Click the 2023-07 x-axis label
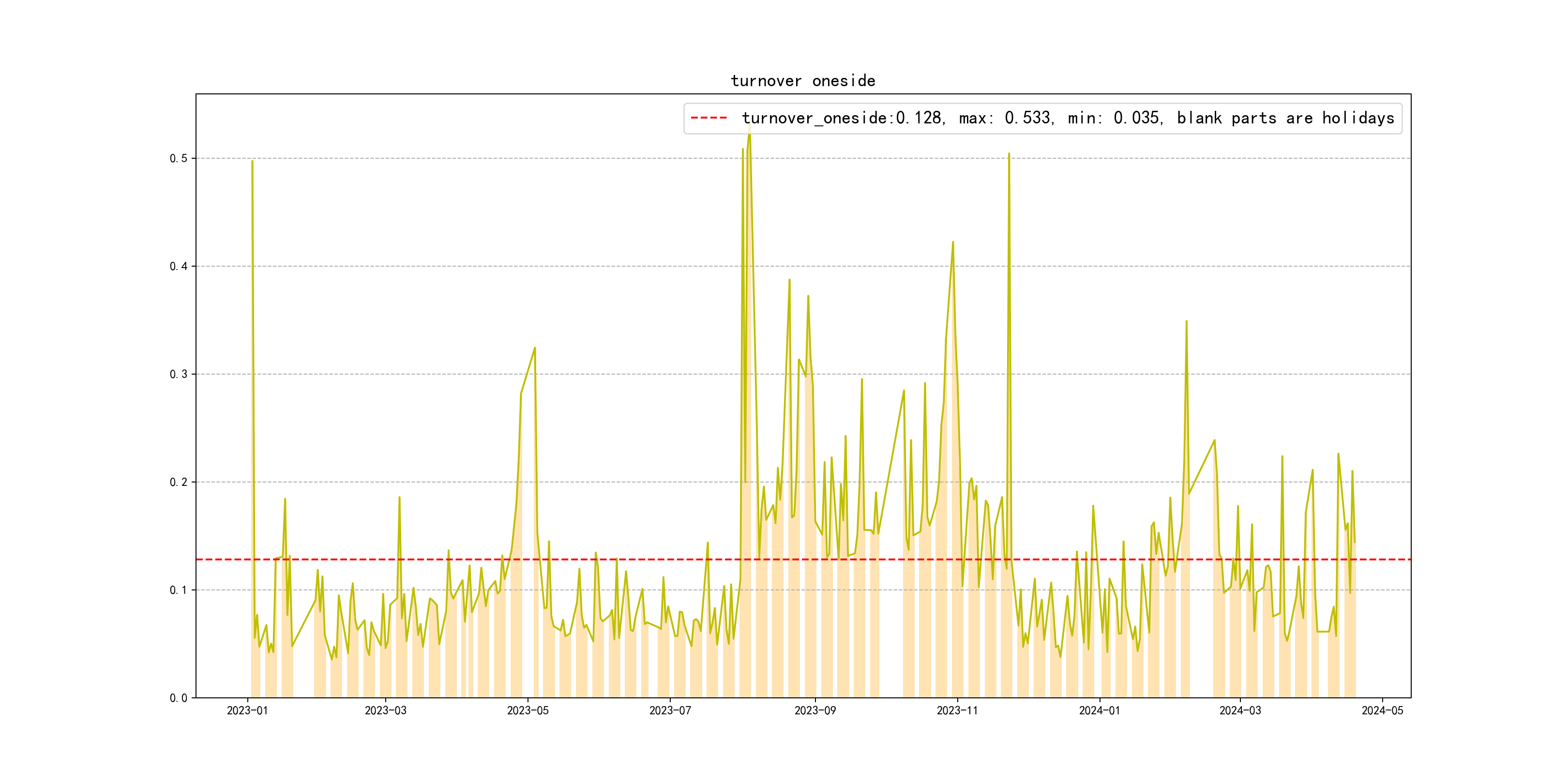This screenshot has width=1568, height=784. 670,710
